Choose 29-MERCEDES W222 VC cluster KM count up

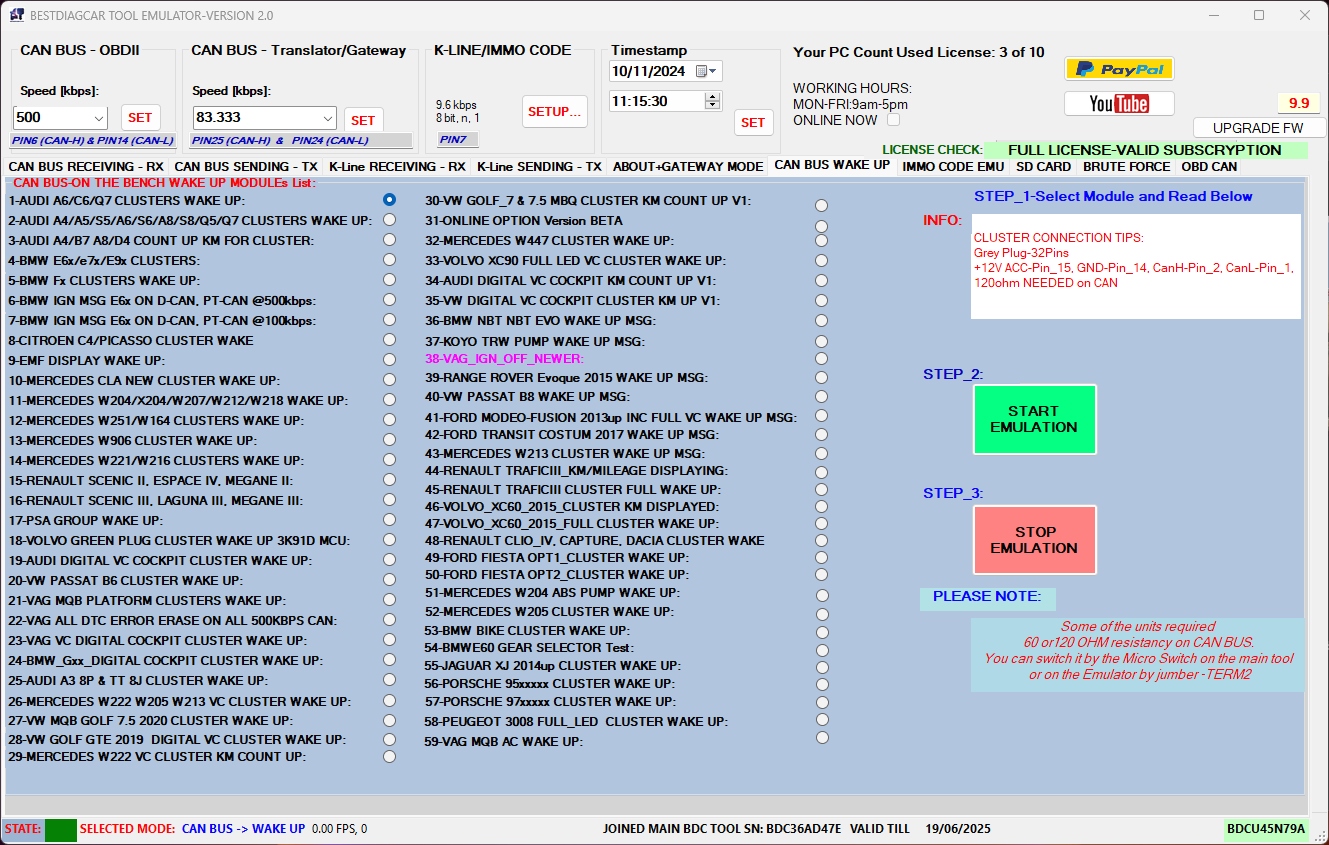(x=389, y=757)
